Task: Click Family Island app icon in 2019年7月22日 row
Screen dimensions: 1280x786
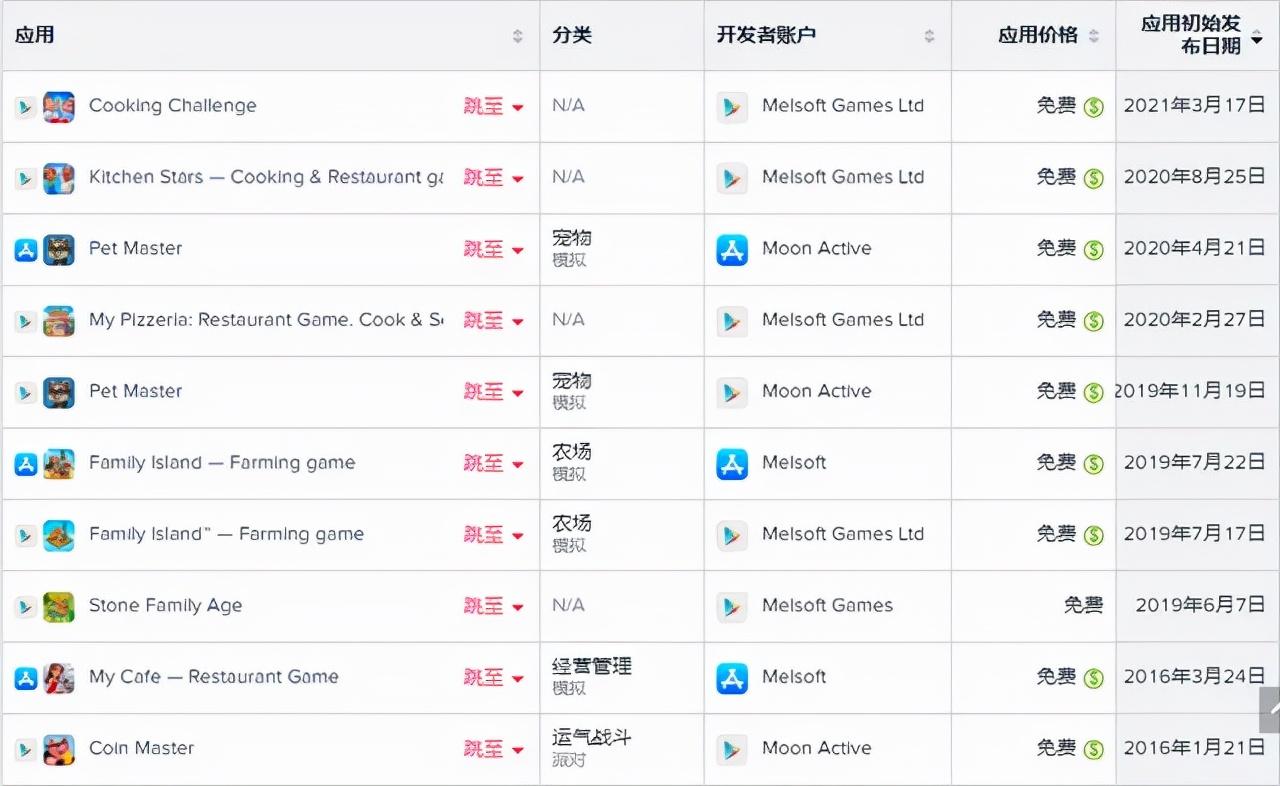Action: click(x=59, y=464)
